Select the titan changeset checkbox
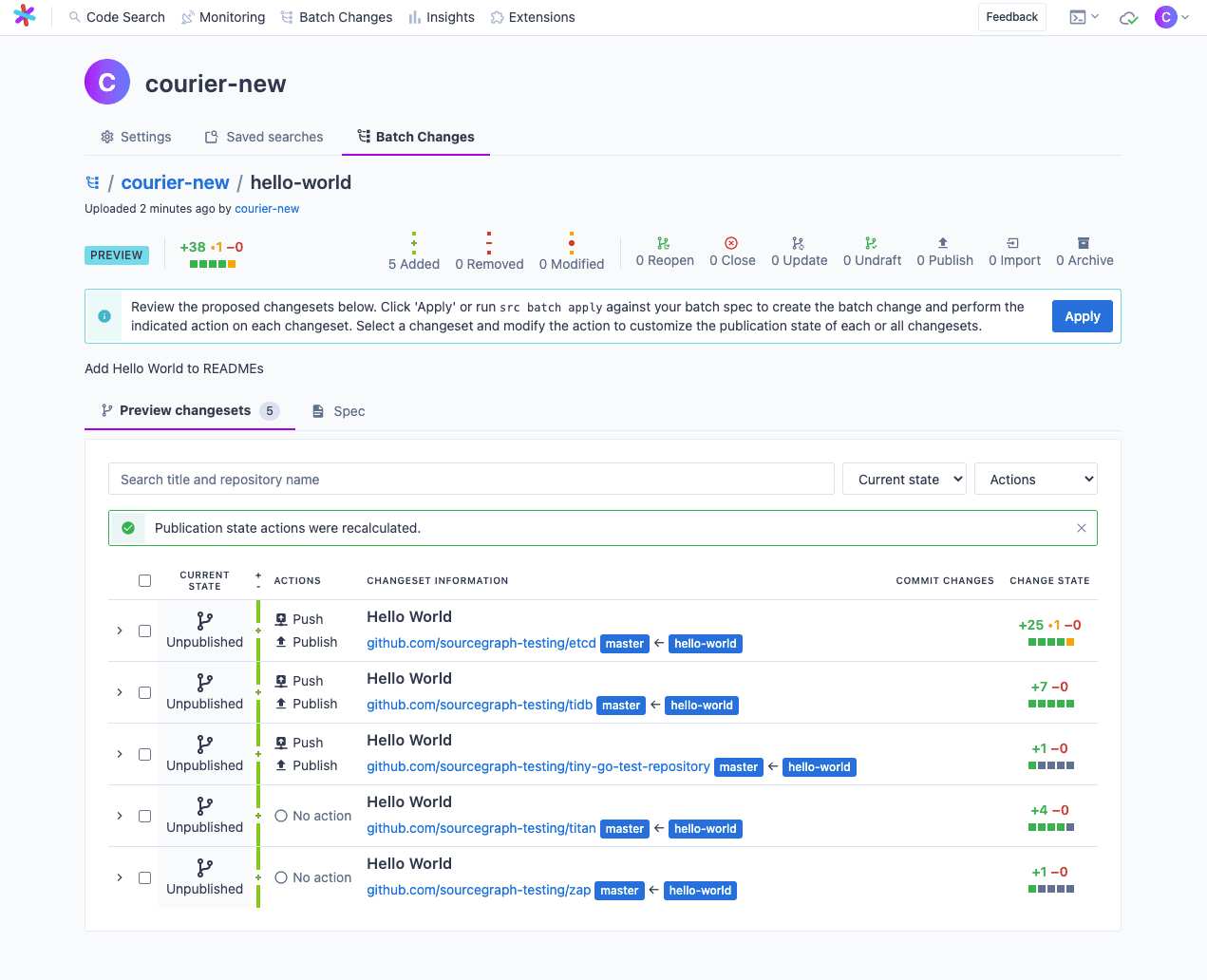This screenshot has height=980, width=1207. tap(144, 816)
